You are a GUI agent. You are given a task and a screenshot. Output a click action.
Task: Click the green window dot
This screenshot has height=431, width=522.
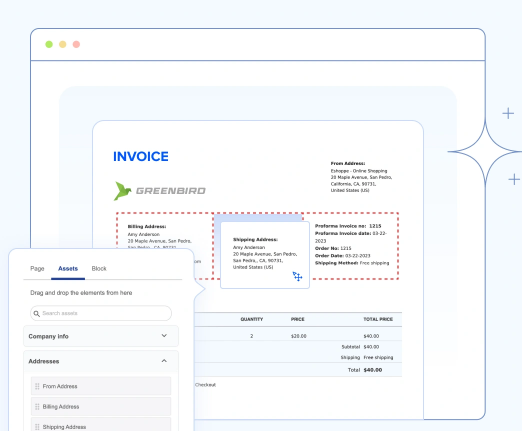coord(49,44)
